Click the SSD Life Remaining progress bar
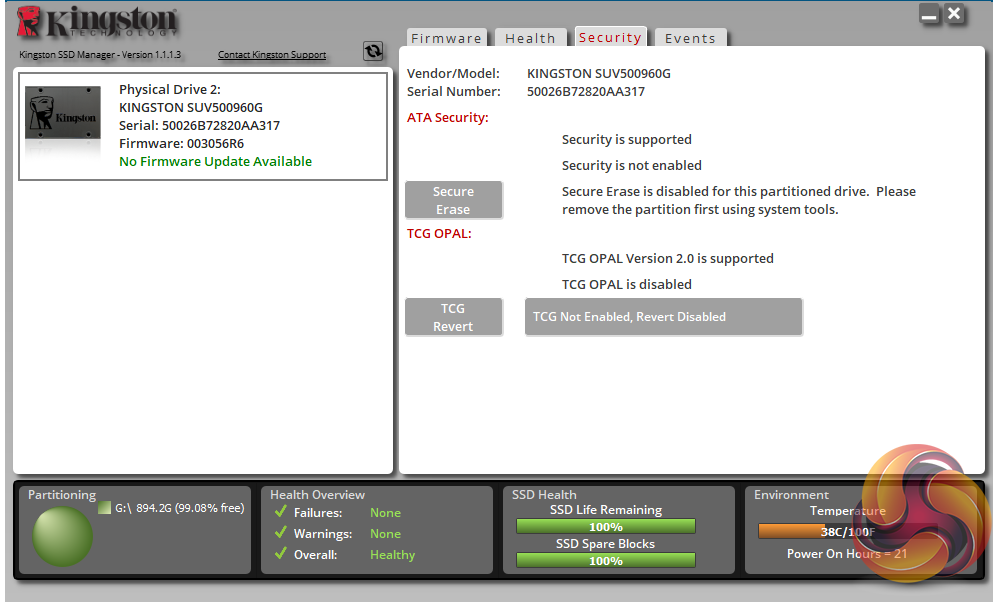Viewport: 998px width, 602px height. pos(605,526)
